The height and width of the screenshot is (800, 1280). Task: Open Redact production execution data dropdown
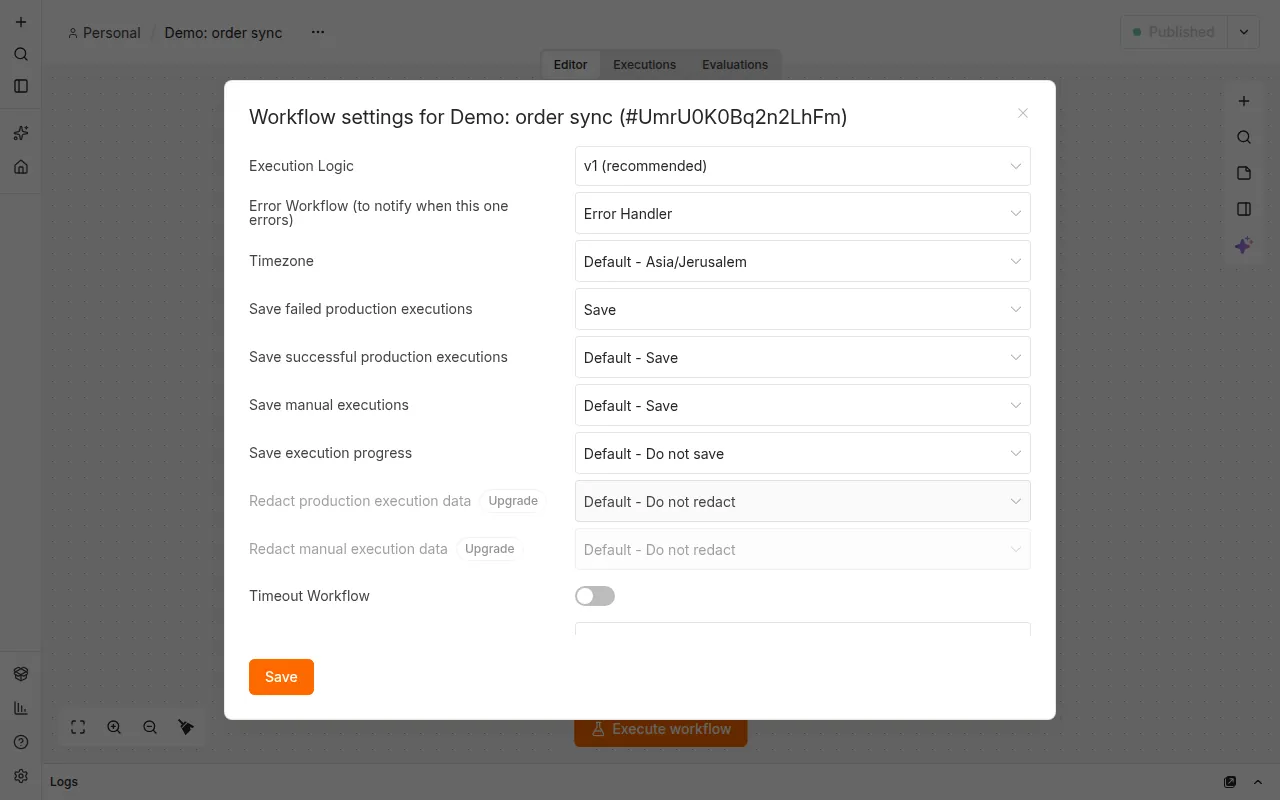(x=803, y=502)
